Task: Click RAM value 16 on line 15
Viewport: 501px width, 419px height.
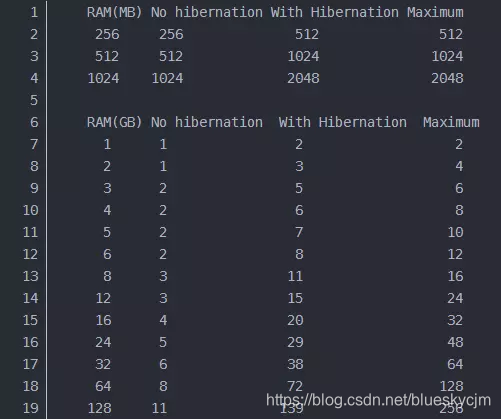Action: 103,320
